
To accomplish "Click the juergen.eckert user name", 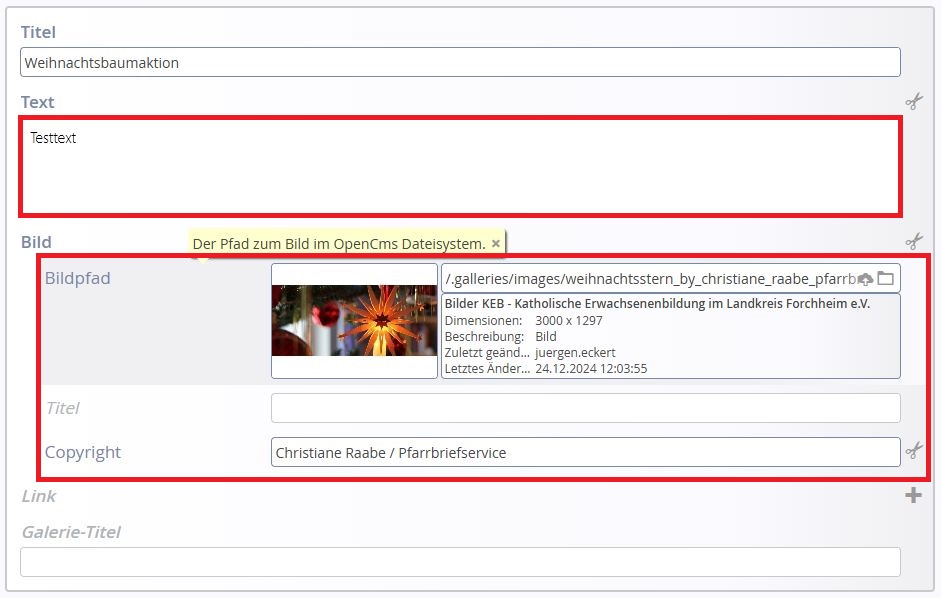I will click(x=575, y=352).
